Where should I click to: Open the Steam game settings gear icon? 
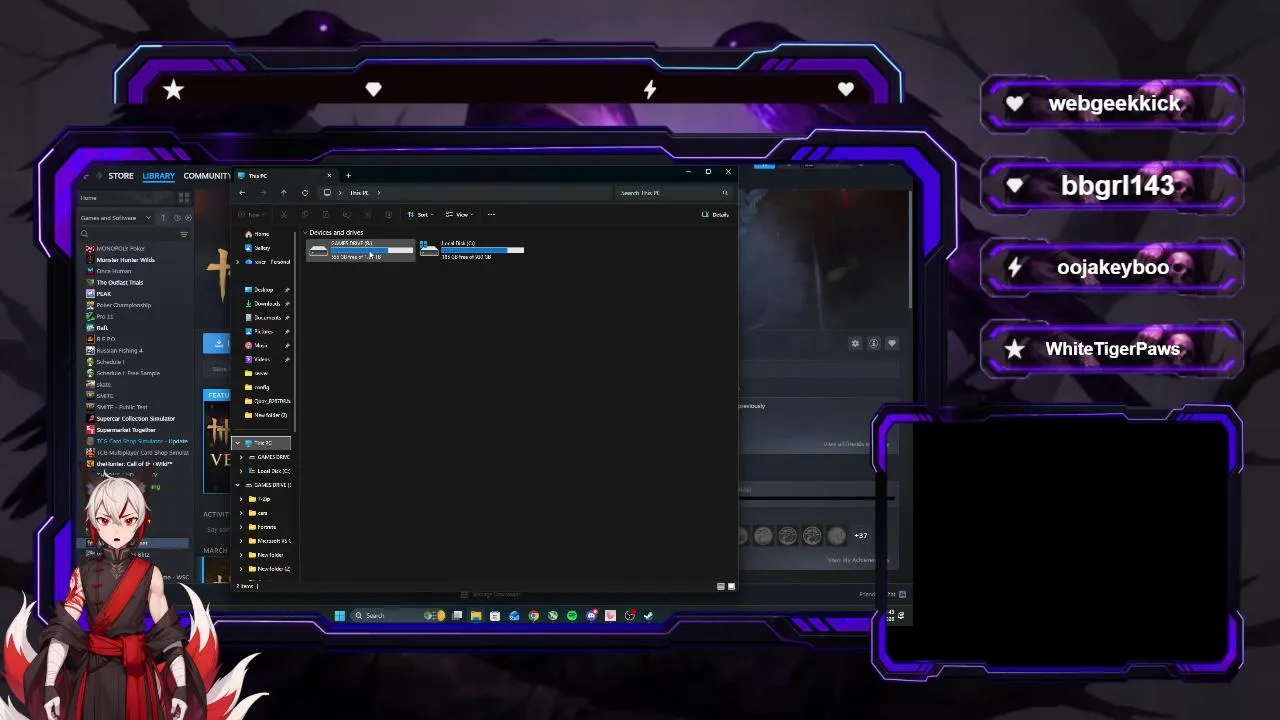click(x=855, y=344)
